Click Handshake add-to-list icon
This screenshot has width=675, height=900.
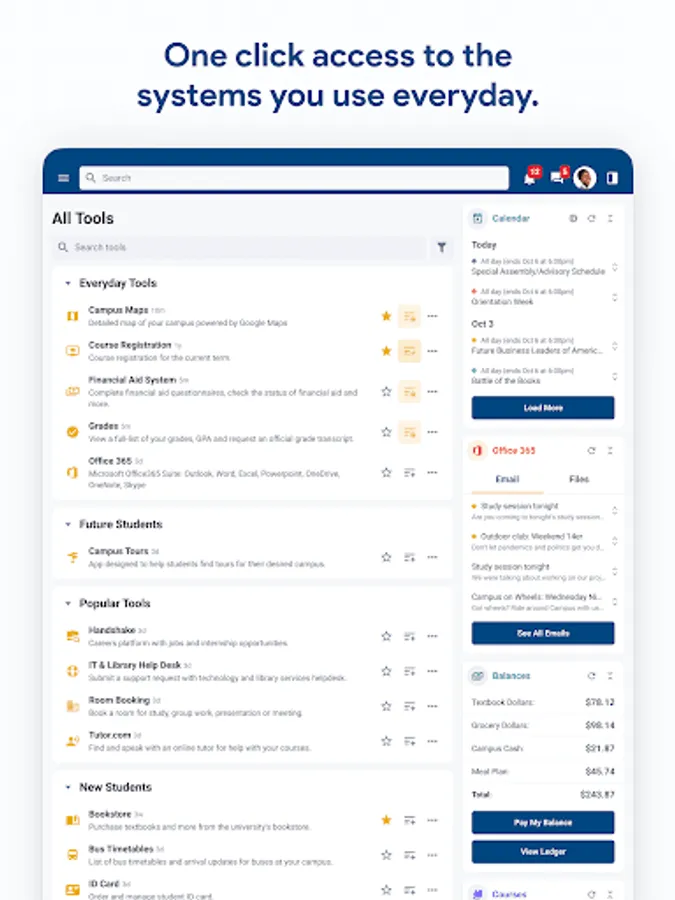click(x=409, y=636)
